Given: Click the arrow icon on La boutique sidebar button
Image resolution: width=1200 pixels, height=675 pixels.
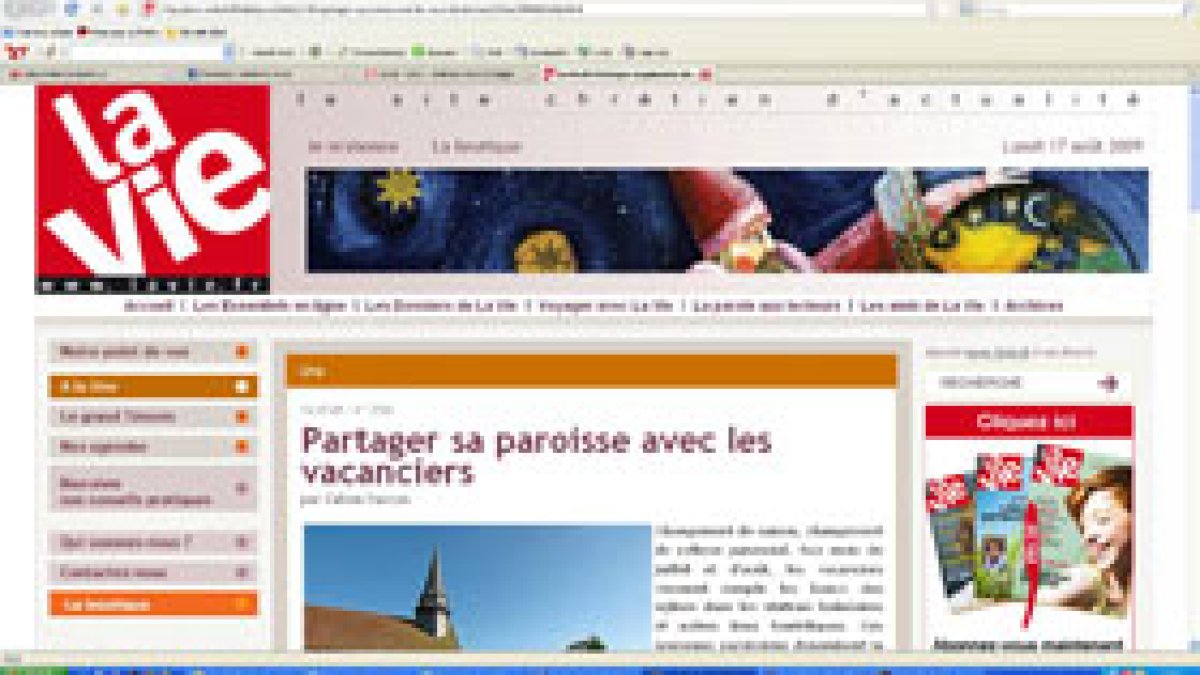Looking at the screenshot, I should 241,604.
